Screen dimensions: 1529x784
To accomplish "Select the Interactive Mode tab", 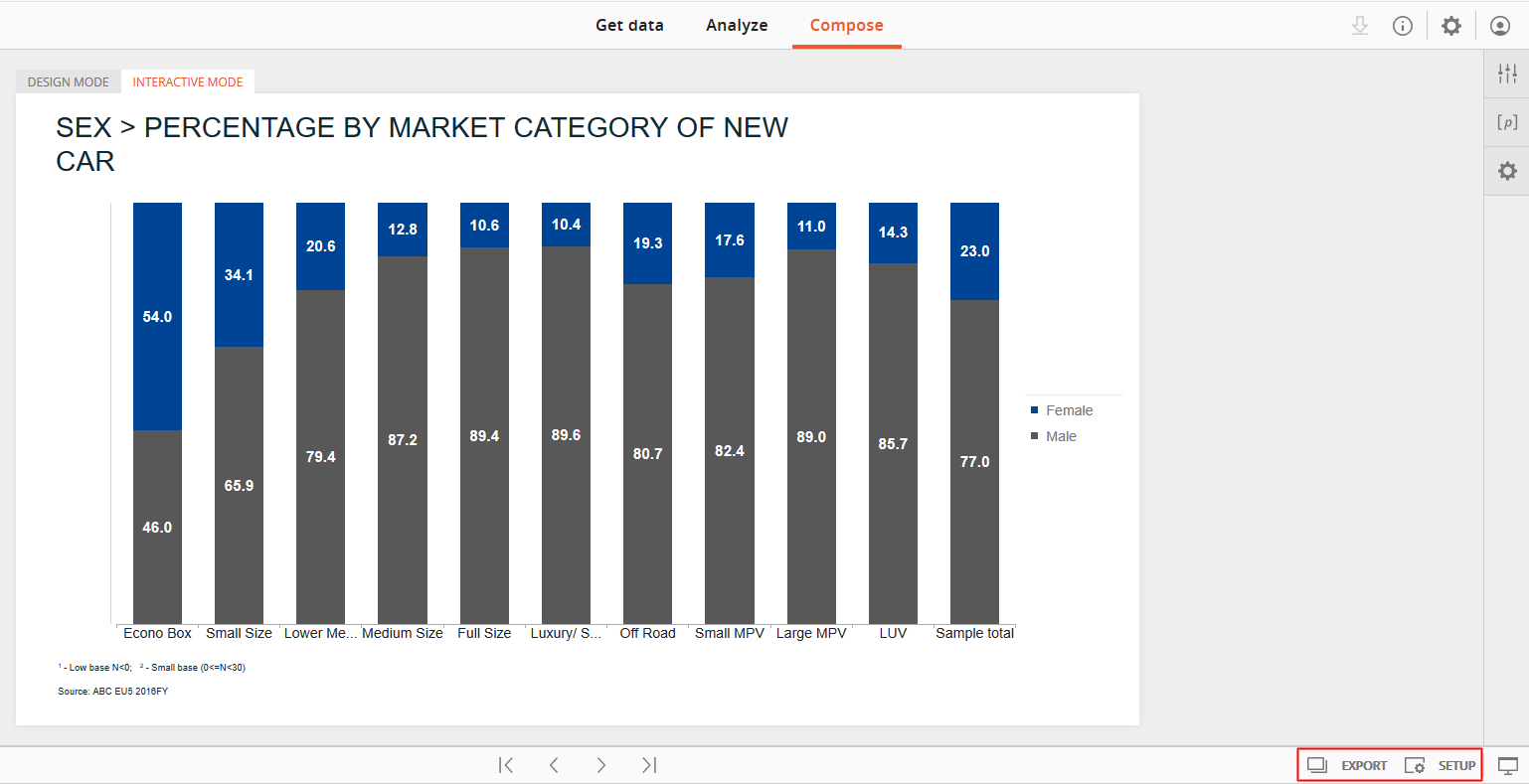I will pyautogui.click(x=188, y=82).
